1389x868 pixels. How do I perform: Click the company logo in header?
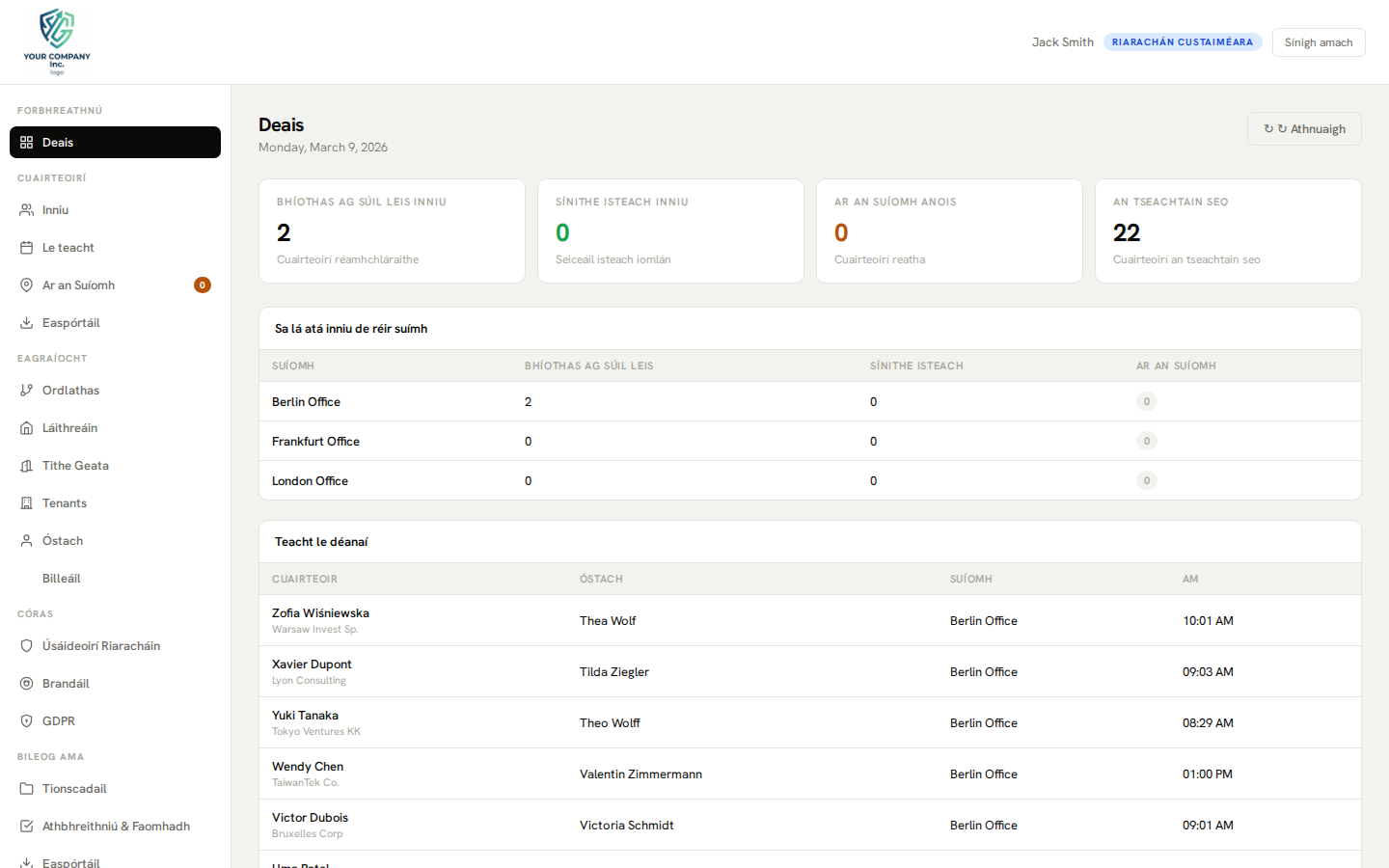[57, 41]
